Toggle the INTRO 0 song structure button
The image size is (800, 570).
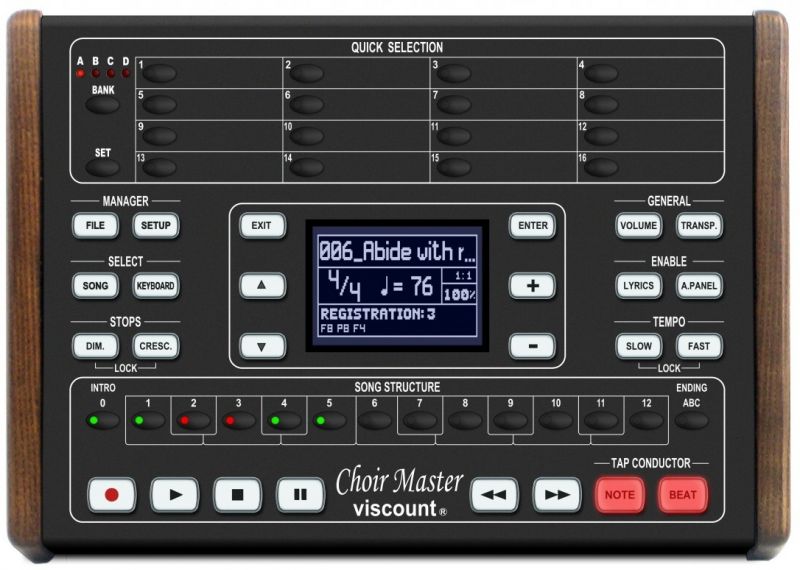click(x=103, y=421)
